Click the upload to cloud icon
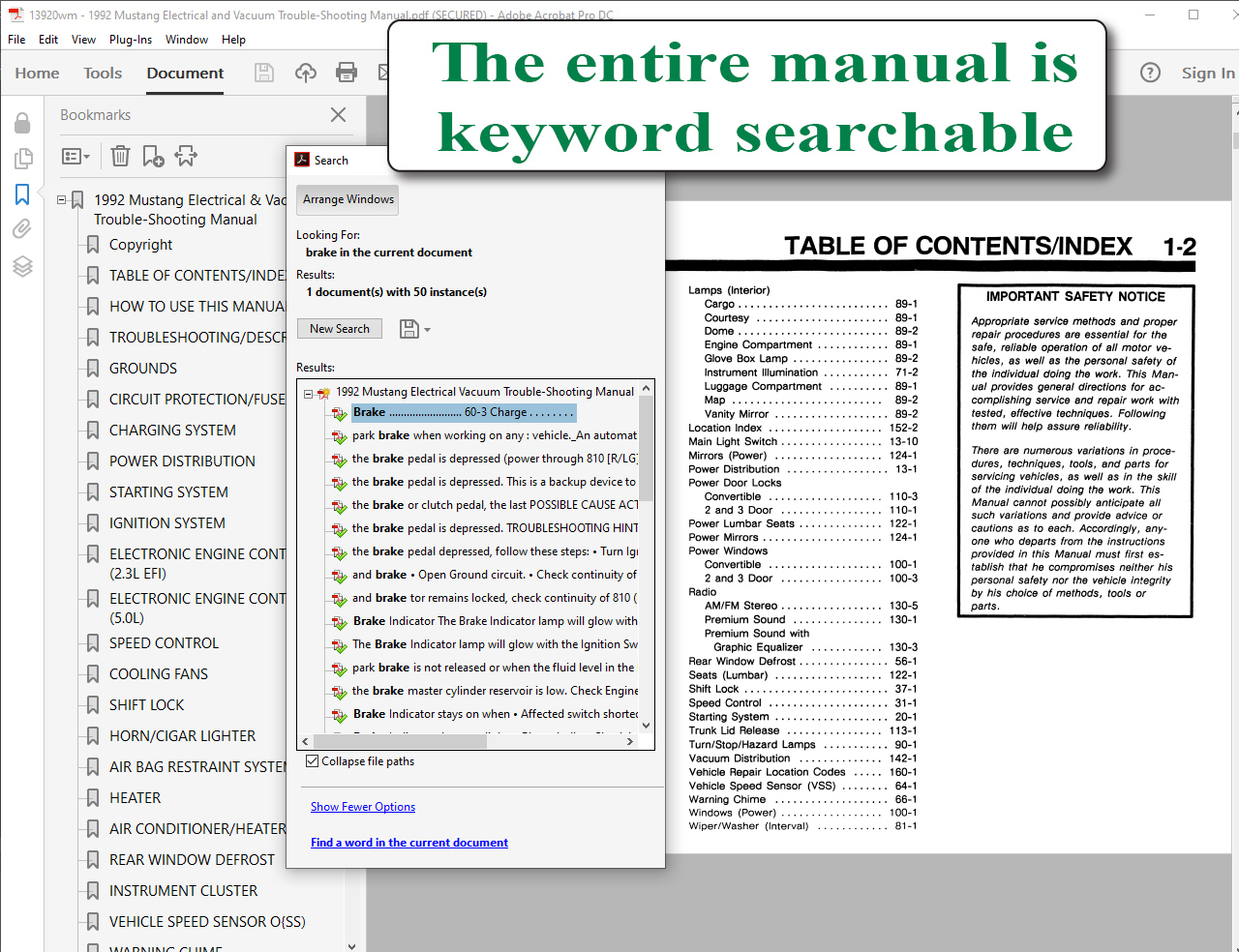Screen dimensions: 1239x952 [306, 73]
